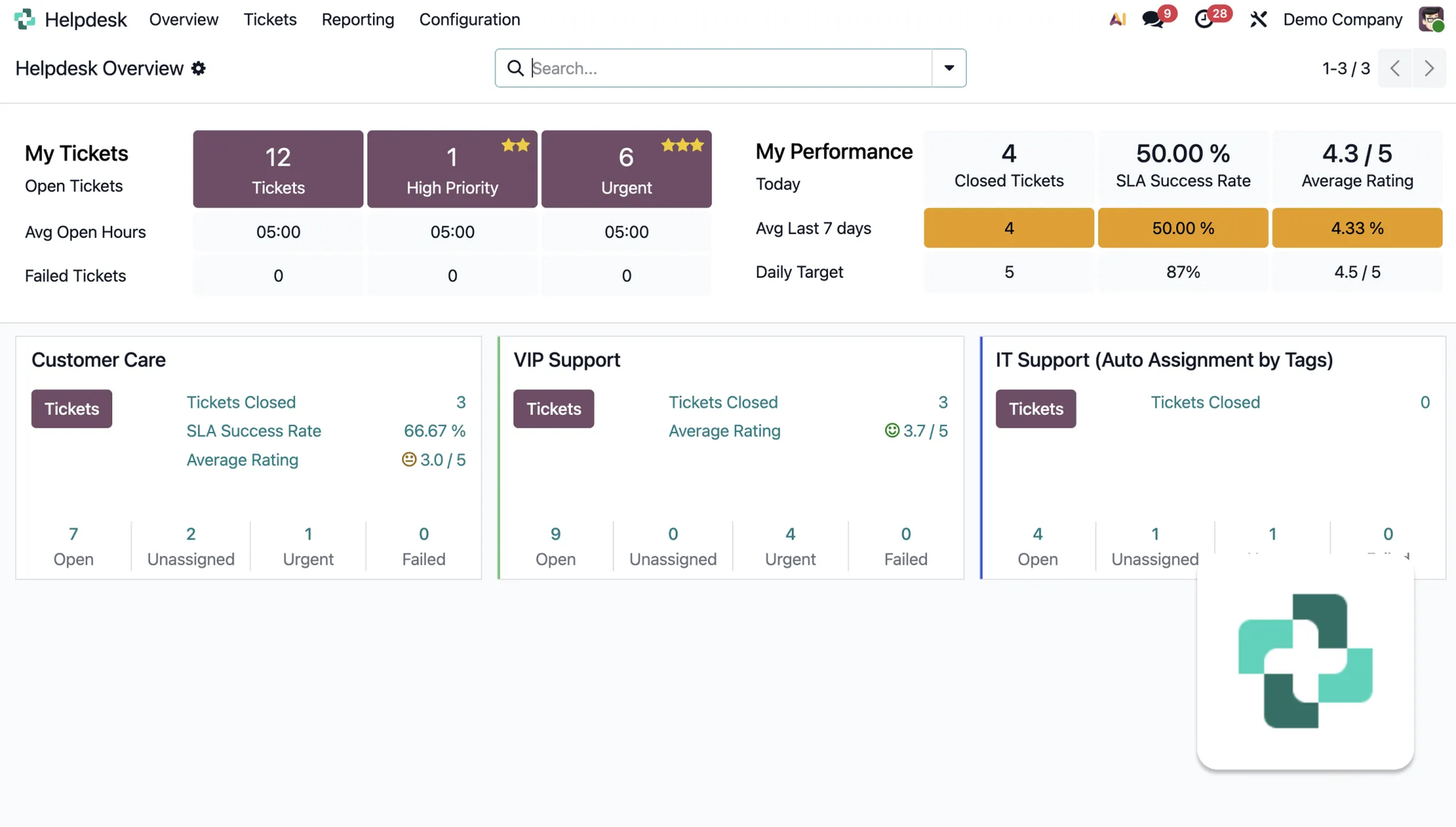The height and width of the screenshot is (827, 1456).
Task: Click the VIP Support team title
Action: [566, 360]
